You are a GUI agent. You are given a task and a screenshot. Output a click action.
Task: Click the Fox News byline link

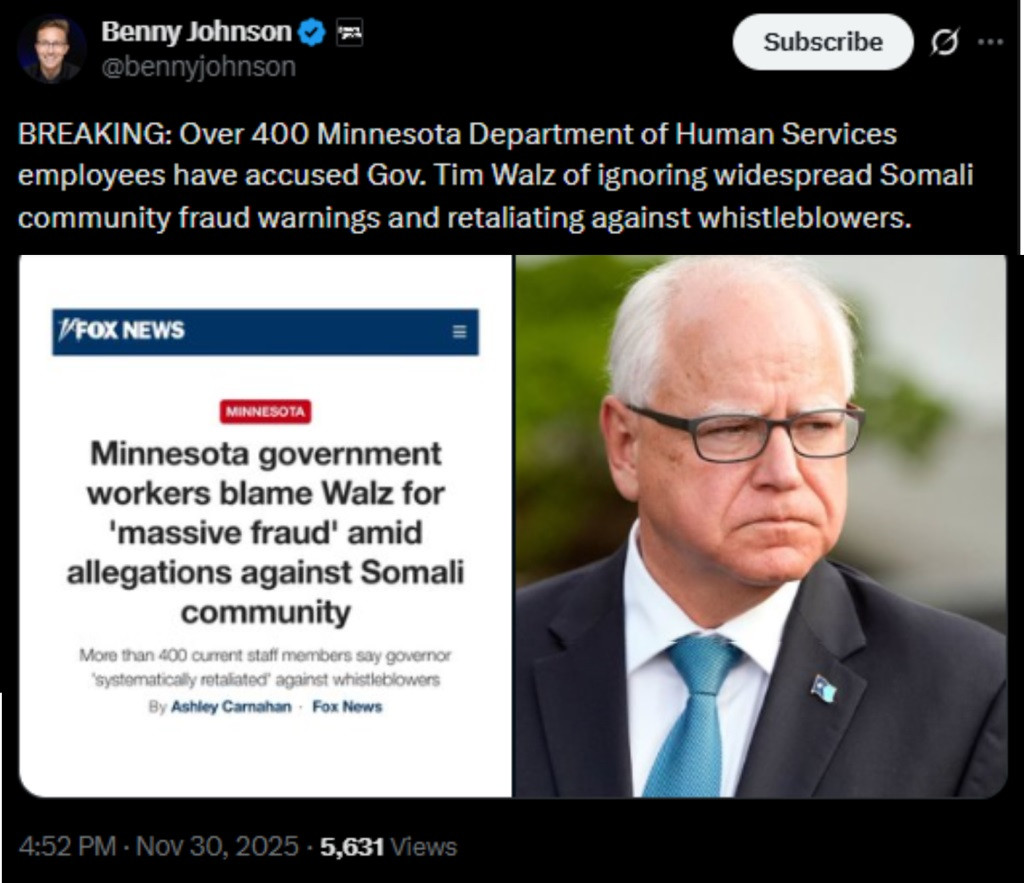click(x=347, y=707)
